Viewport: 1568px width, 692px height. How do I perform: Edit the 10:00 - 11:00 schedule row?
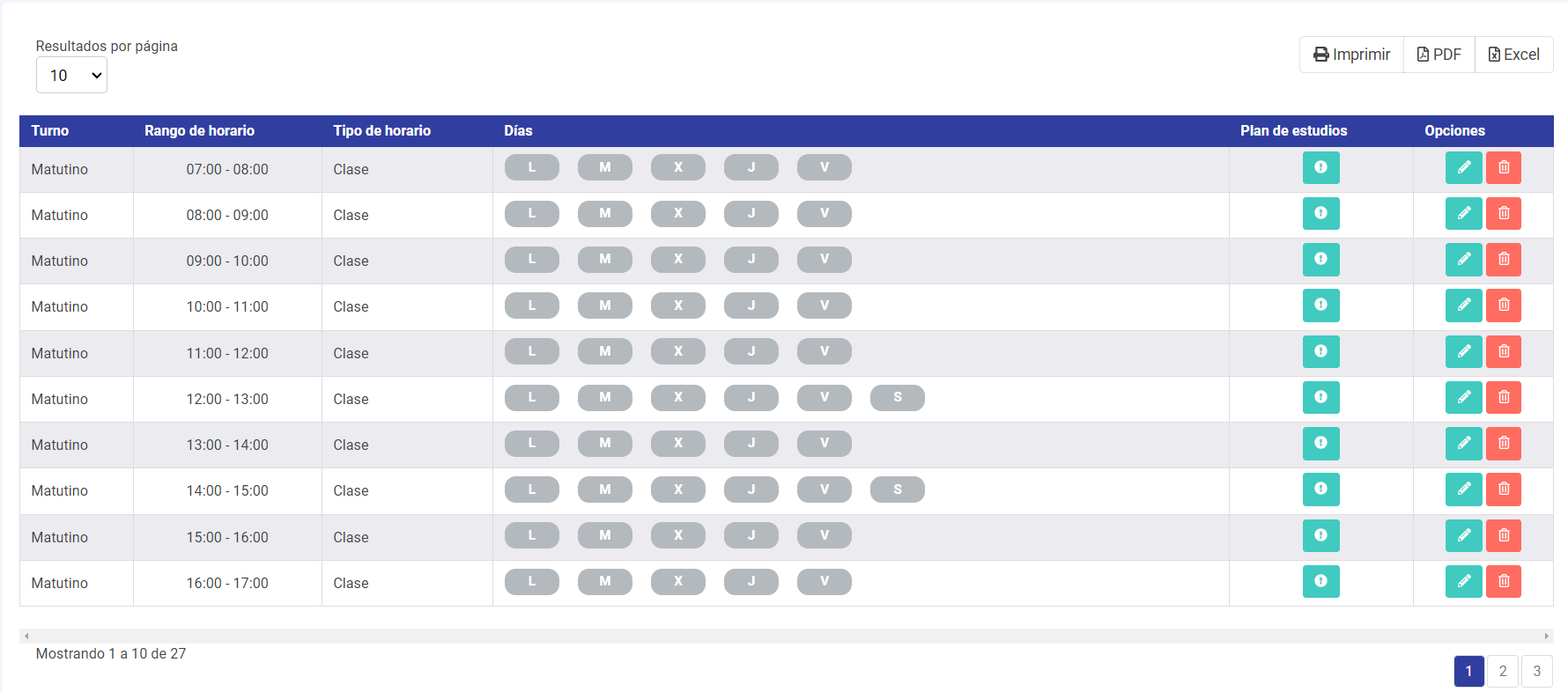[x=1463, y=305]
